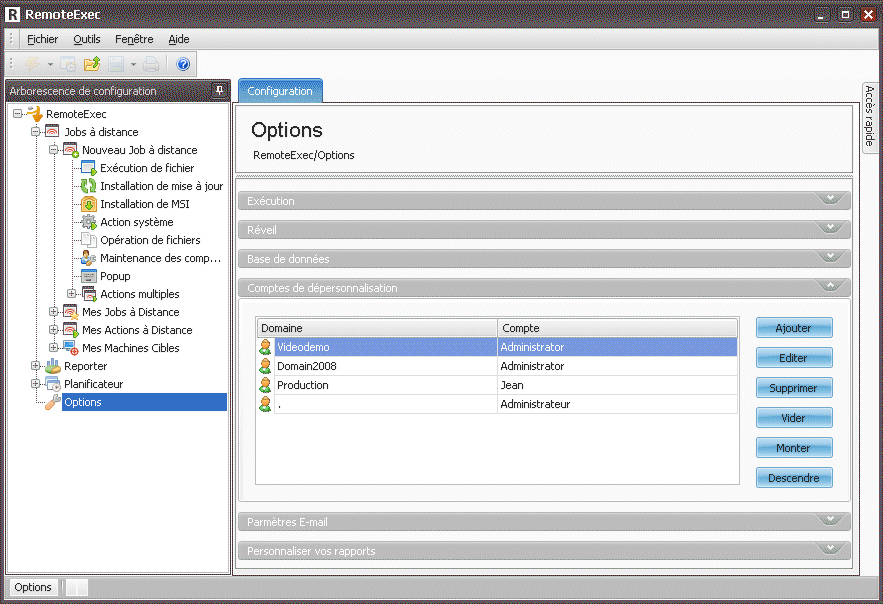This screenshot has height=604, width=883.
Task: Select the Production domain row
Action: pyautogui.click(x=497, y=385)
